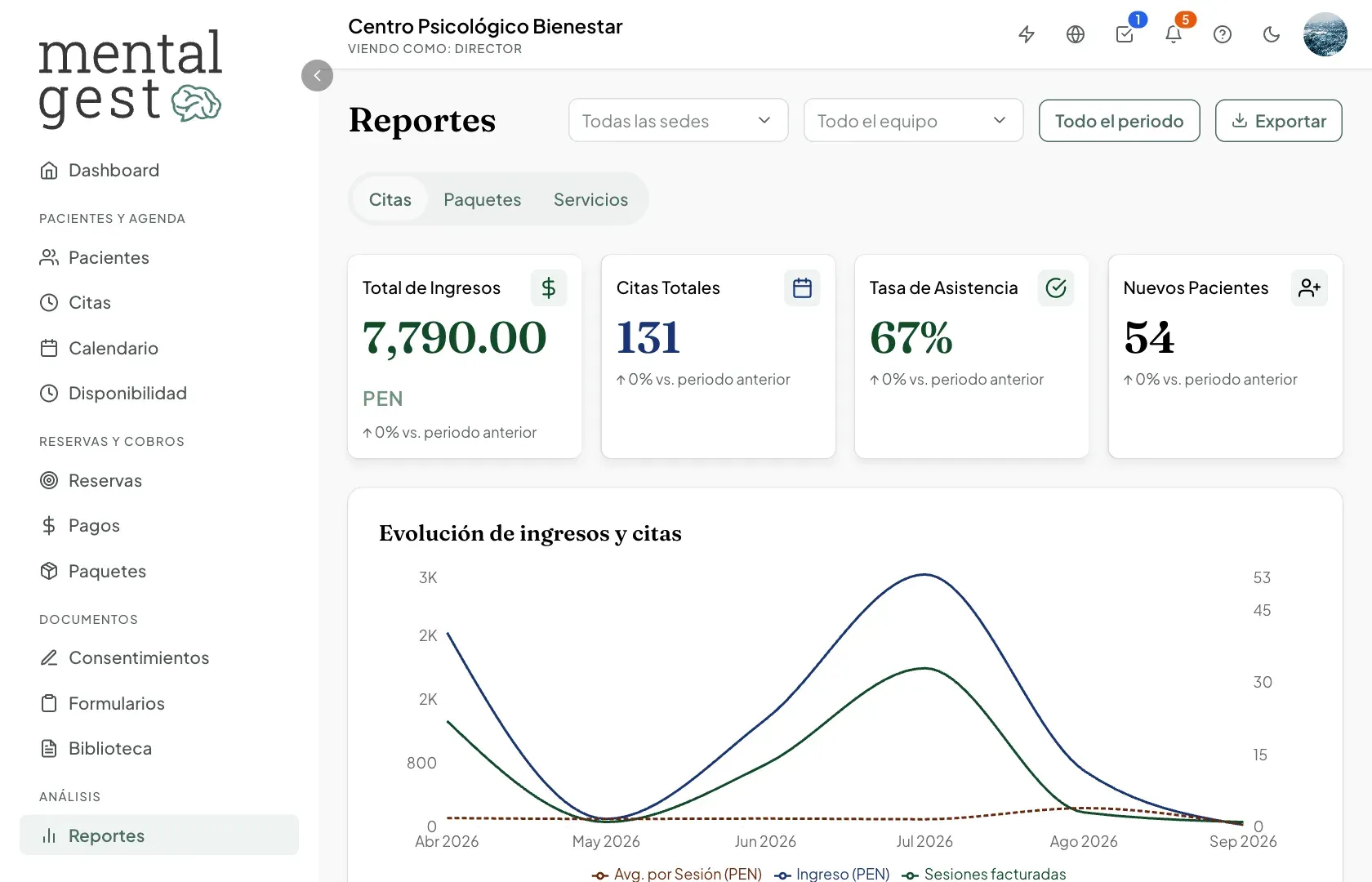Open the tasks checklist icon with badge
Viewport: 1372px width, 882px height.
pyautogui.click(x=1125, y=34)
